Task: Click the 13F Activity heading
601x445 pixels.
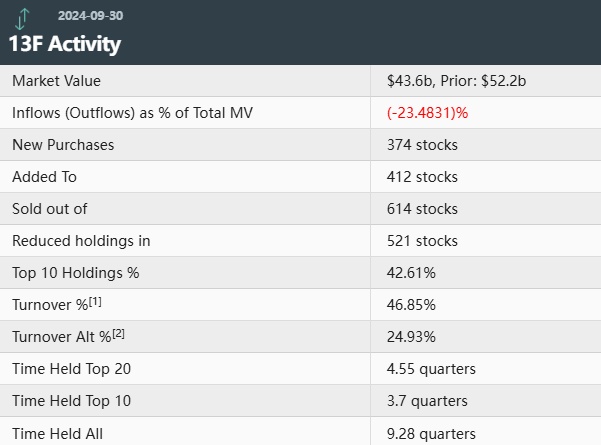Action: (x=65, y=44)
